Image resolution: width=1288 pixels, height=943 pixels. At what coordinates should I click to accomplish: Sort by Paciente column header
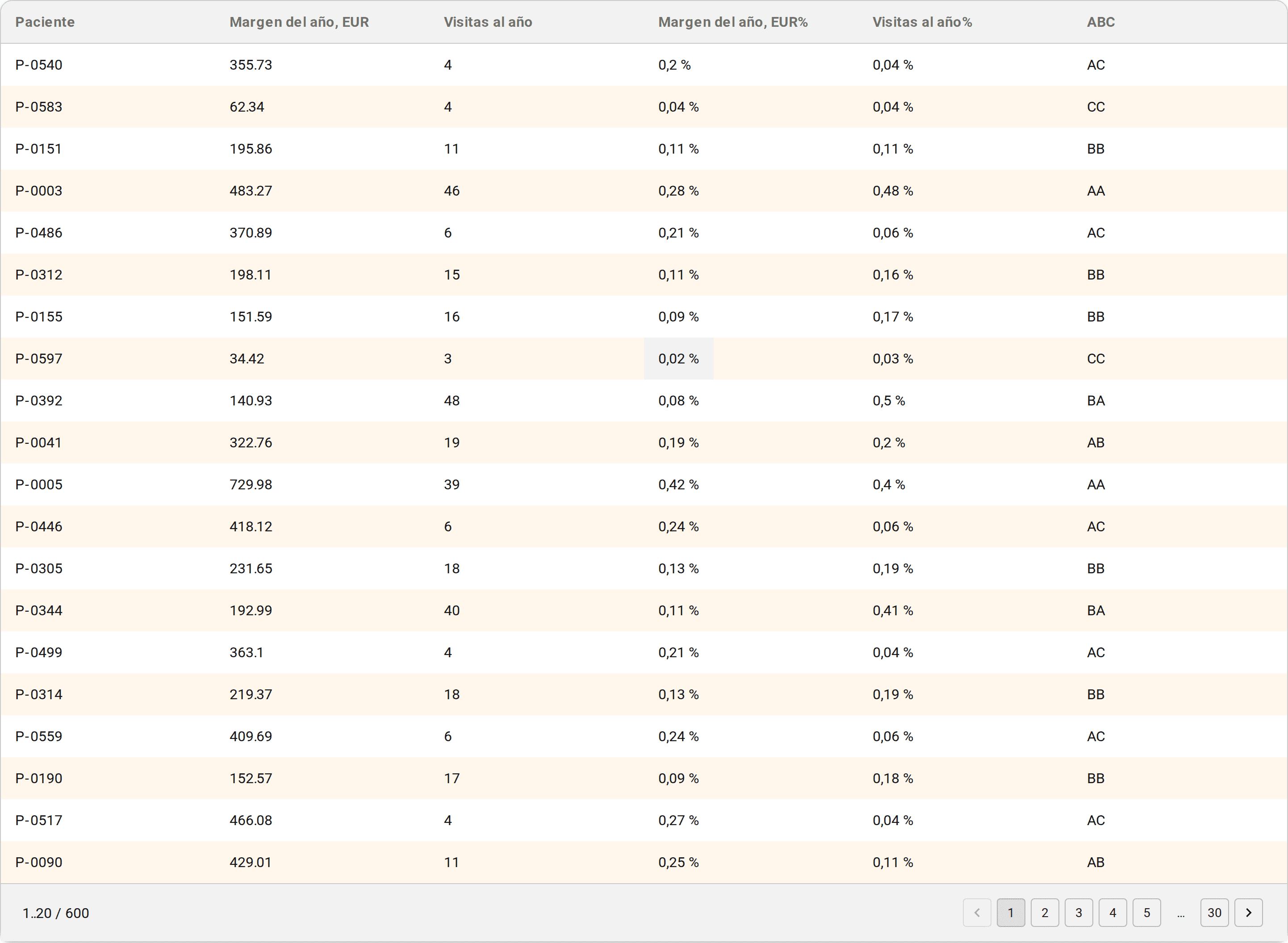click(x=45, y=22)
